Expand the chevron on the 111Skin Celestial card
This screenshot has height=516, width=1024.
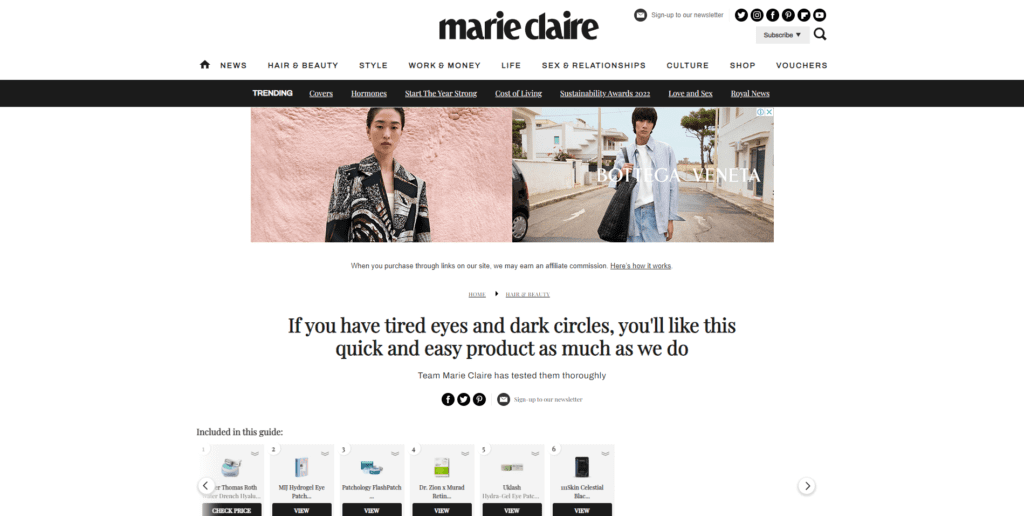coord(605,453)
